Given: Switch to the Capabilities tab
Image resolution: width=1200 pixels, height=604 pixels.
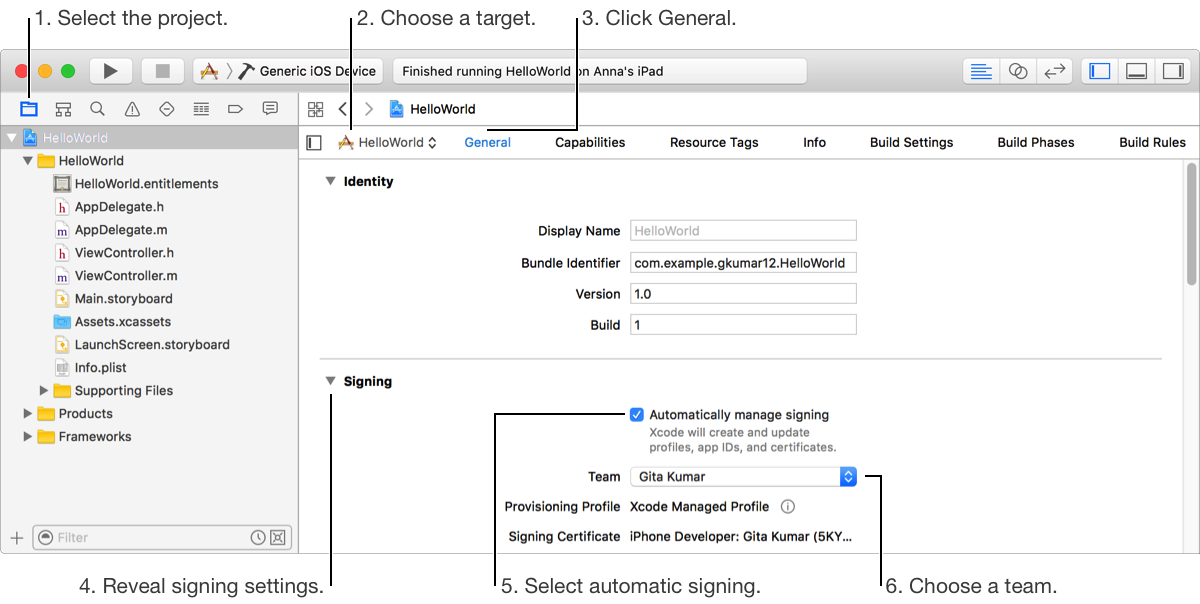Looking at the screenshot, I should click(590, 143).
